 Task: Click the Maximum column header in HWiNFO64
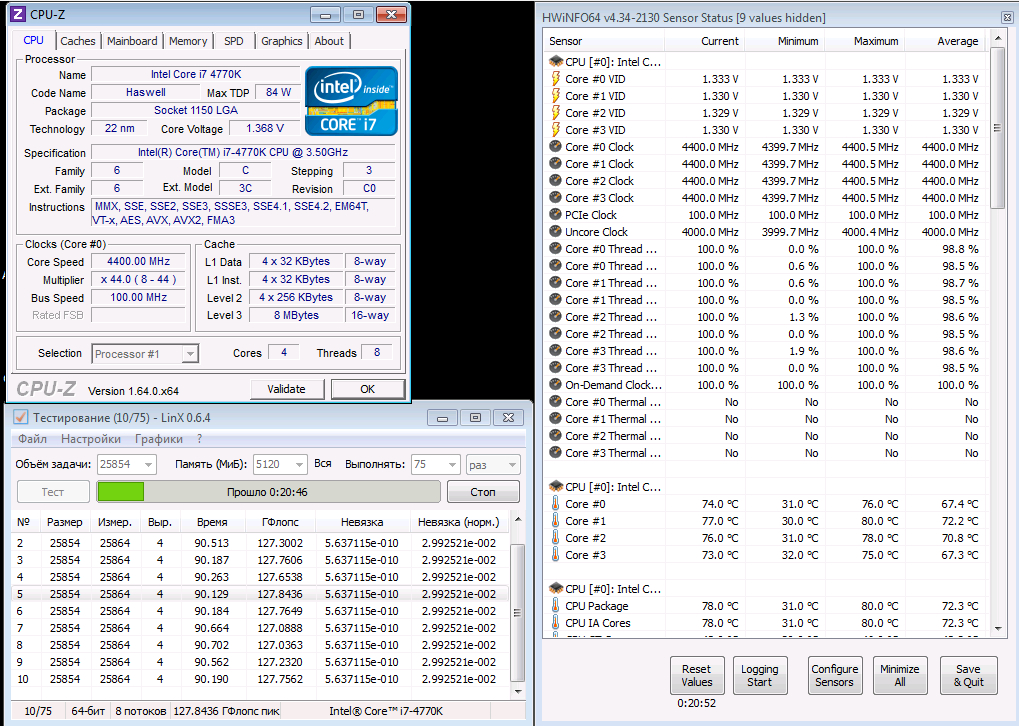pyautogui.click(x=864, y=41)
